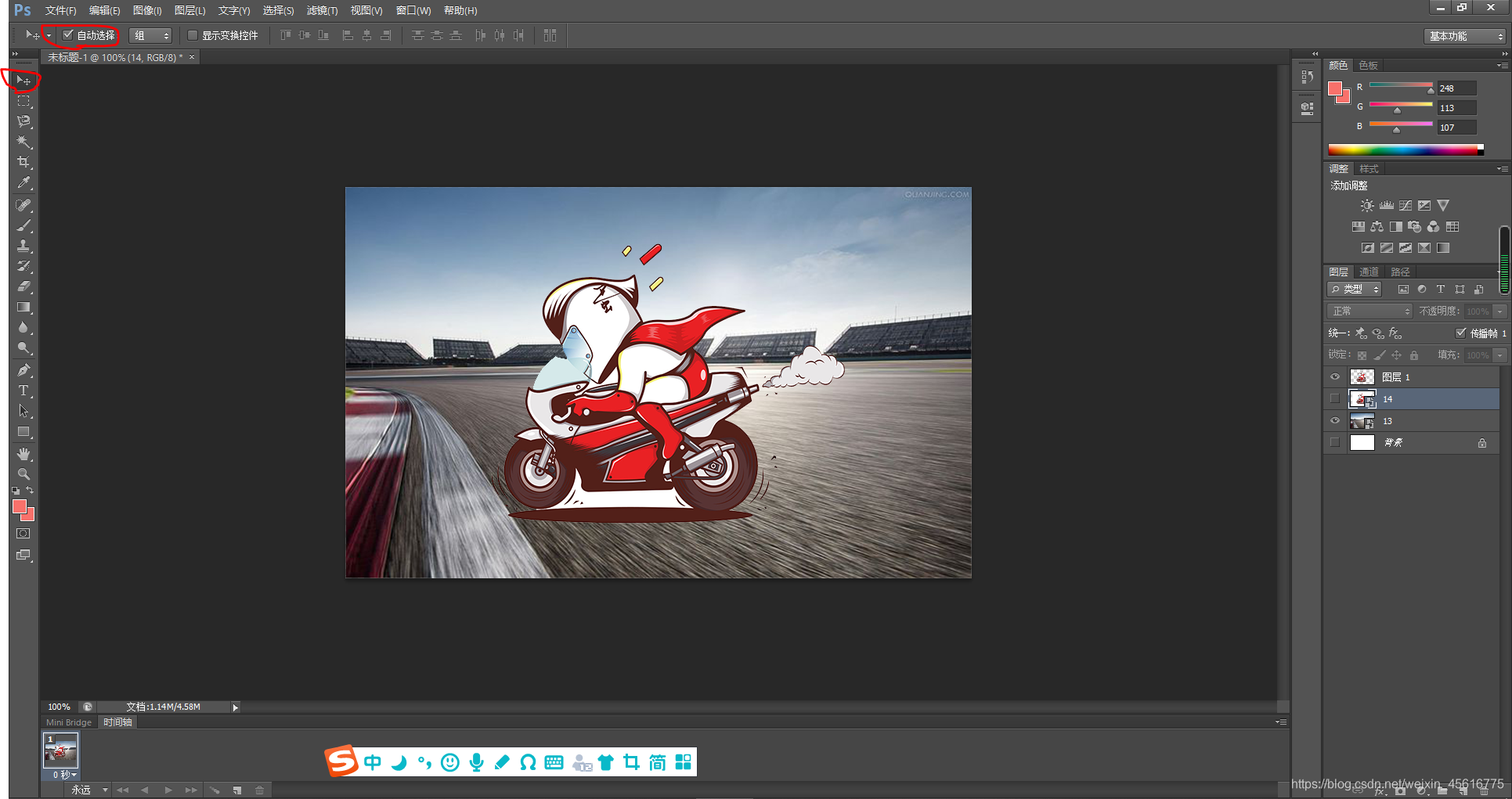This screenshot has width=1512, height=799.
Task: Select the Gradient tool
Action: pyautogui.click(x=23, y=307)
